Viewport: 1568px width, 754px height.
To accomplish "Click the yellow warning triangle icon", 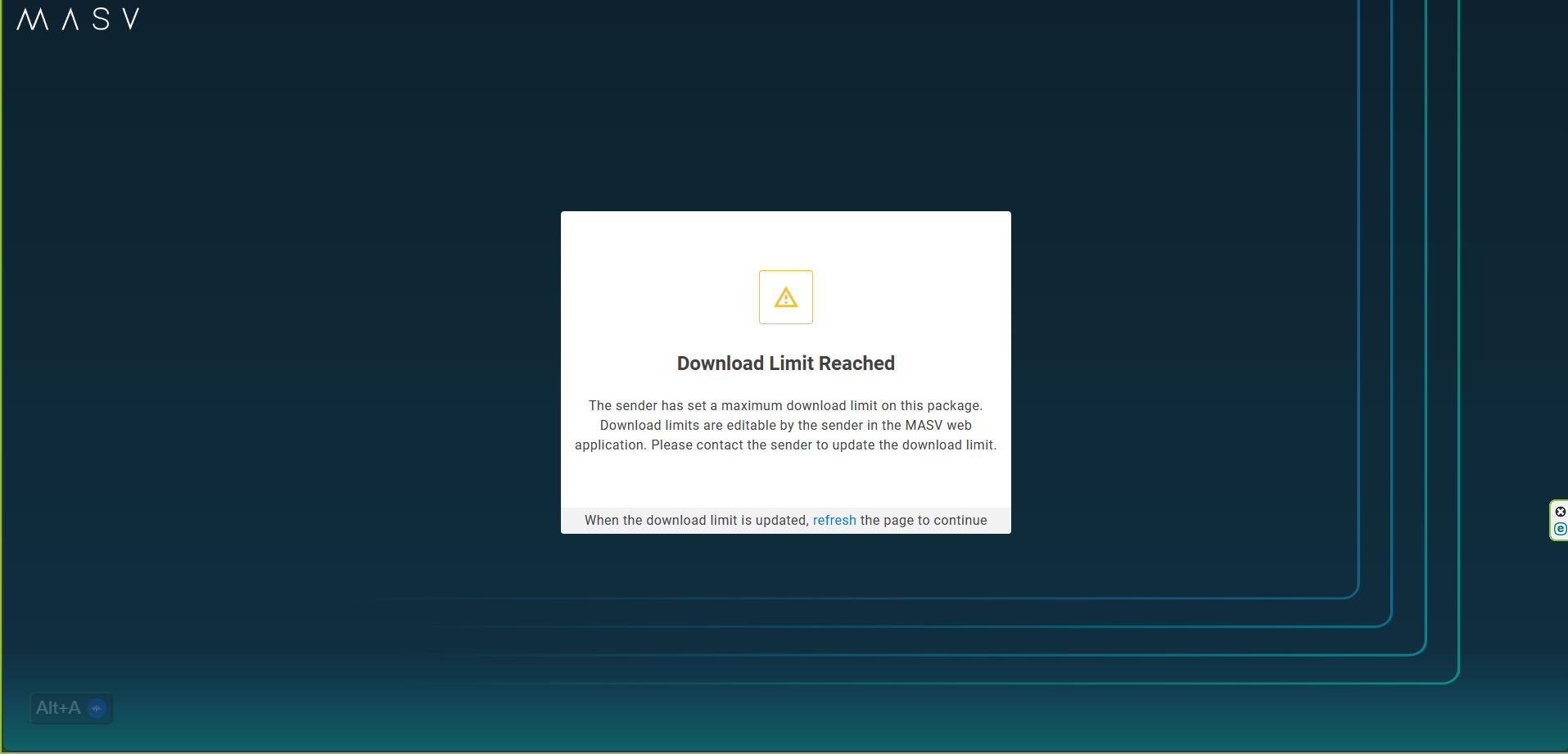I will (x=786, y=297).
